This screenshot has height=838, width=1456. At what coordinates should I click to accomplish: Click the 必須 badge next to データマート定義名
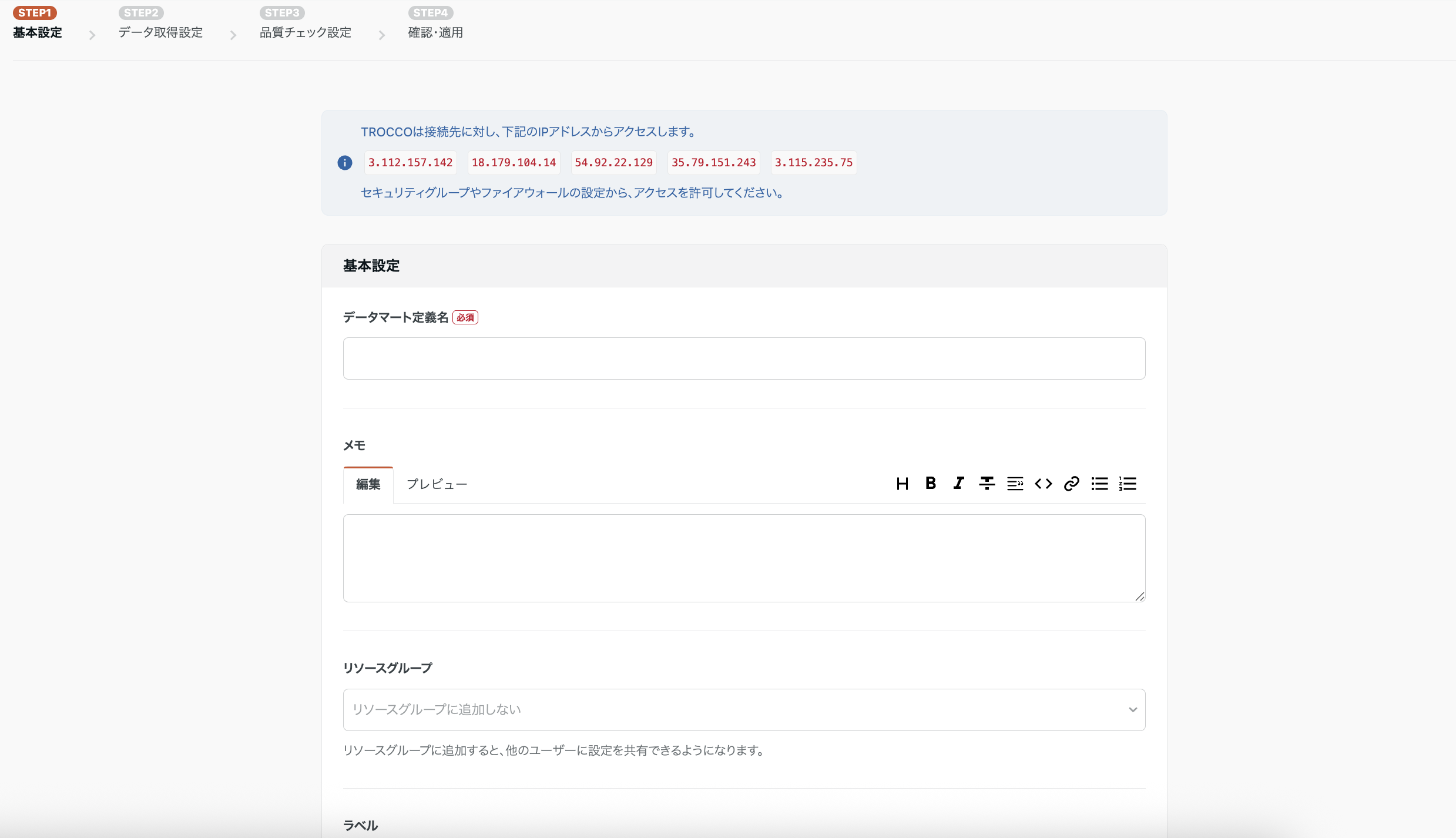[465, 317]
